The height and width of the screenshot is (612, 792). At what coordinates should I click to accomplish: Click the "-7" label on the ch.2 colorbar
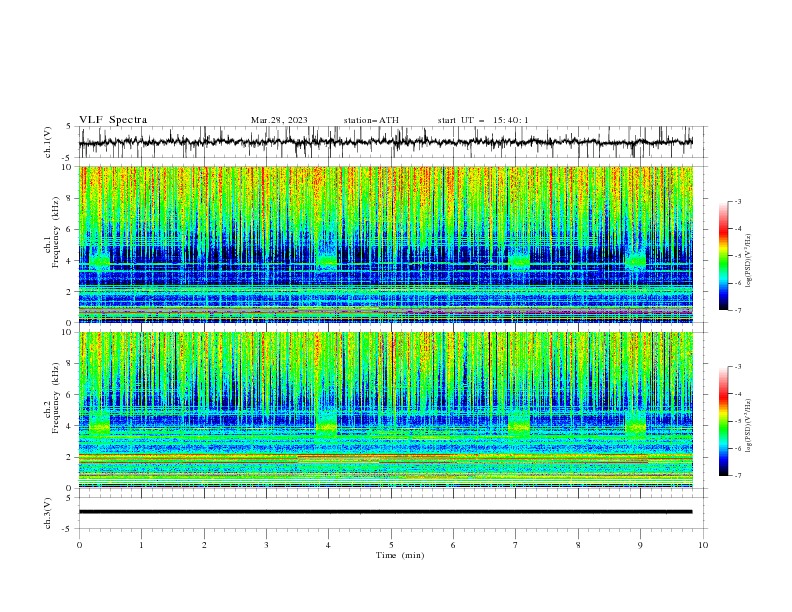point(737,475)
